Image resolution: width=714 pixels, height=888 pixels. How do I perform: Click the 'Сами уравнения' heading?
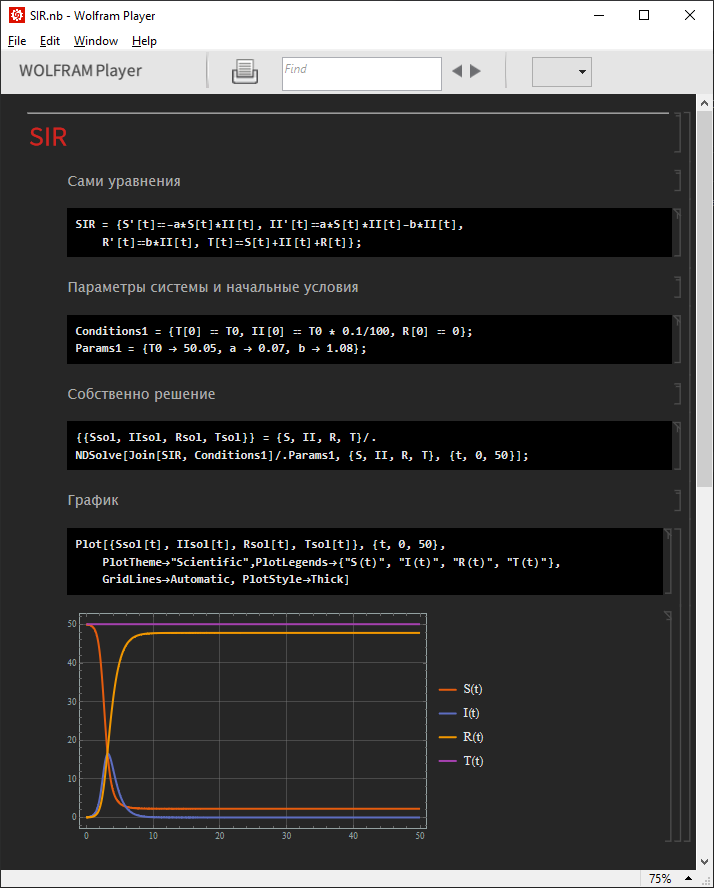[124, 181]
